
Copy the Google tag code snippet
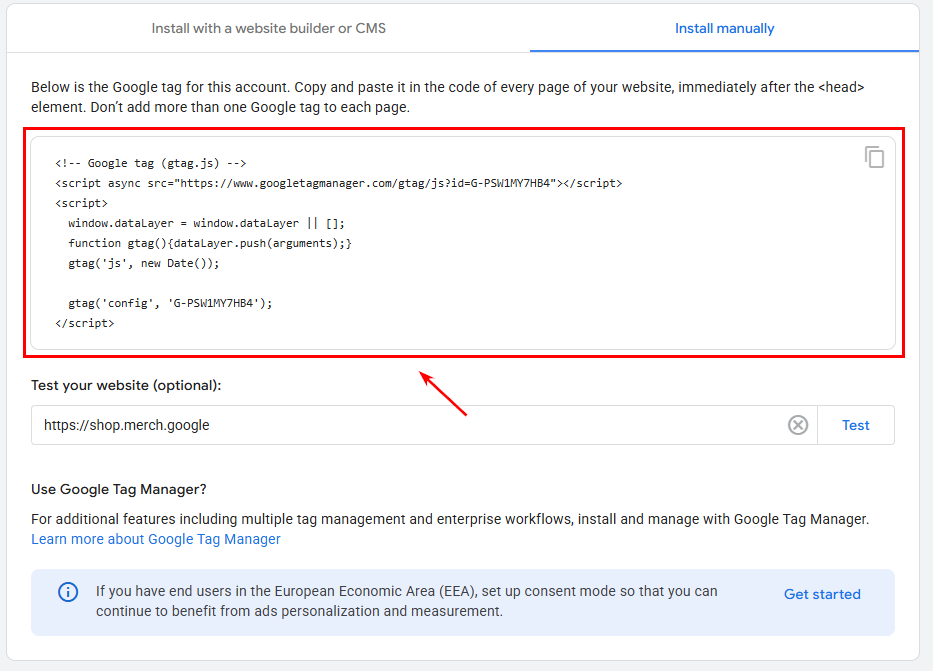click(x=874, y=157)
